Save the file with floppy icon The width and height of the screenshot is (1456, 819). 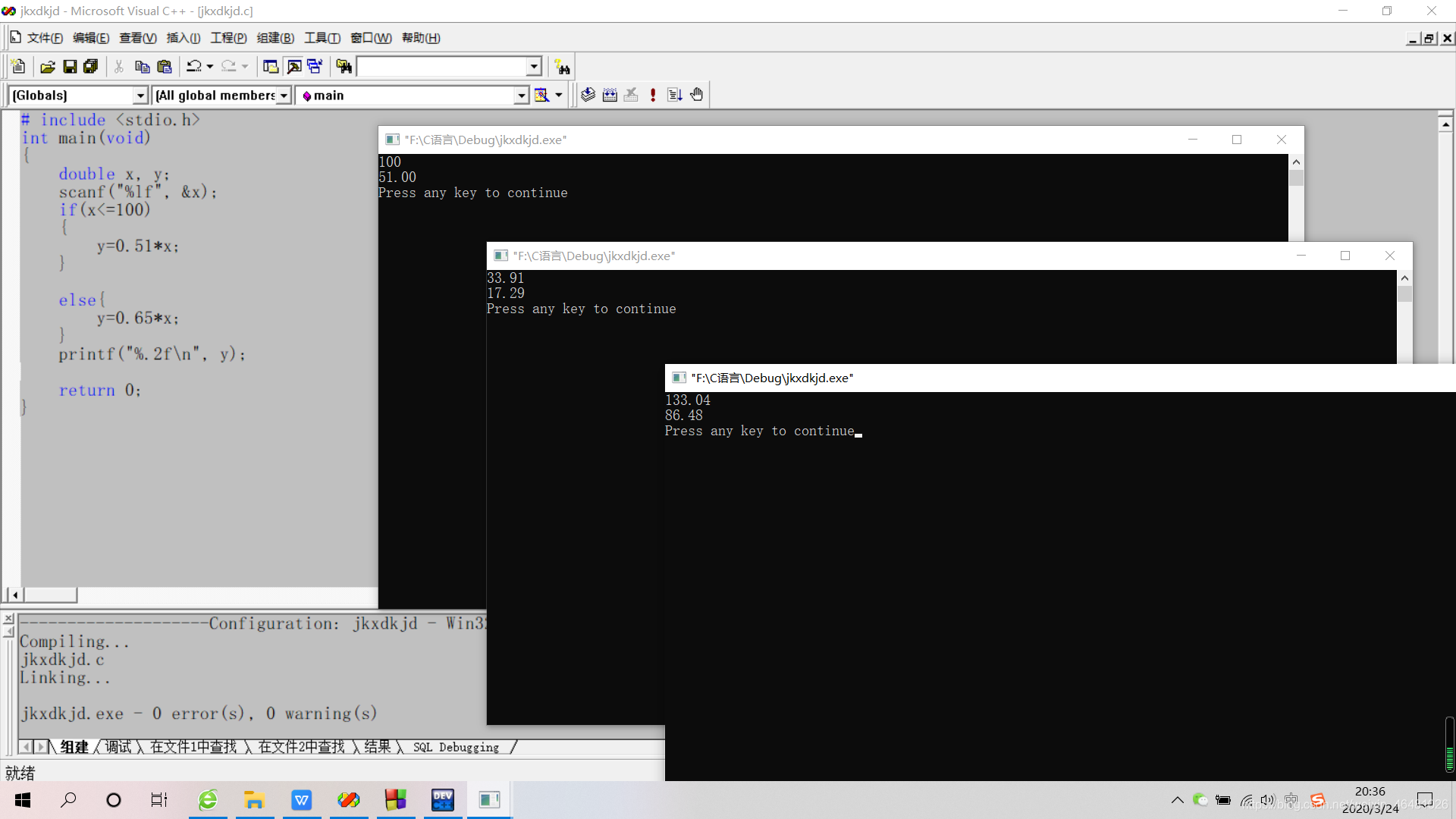(x=69, y=67)
